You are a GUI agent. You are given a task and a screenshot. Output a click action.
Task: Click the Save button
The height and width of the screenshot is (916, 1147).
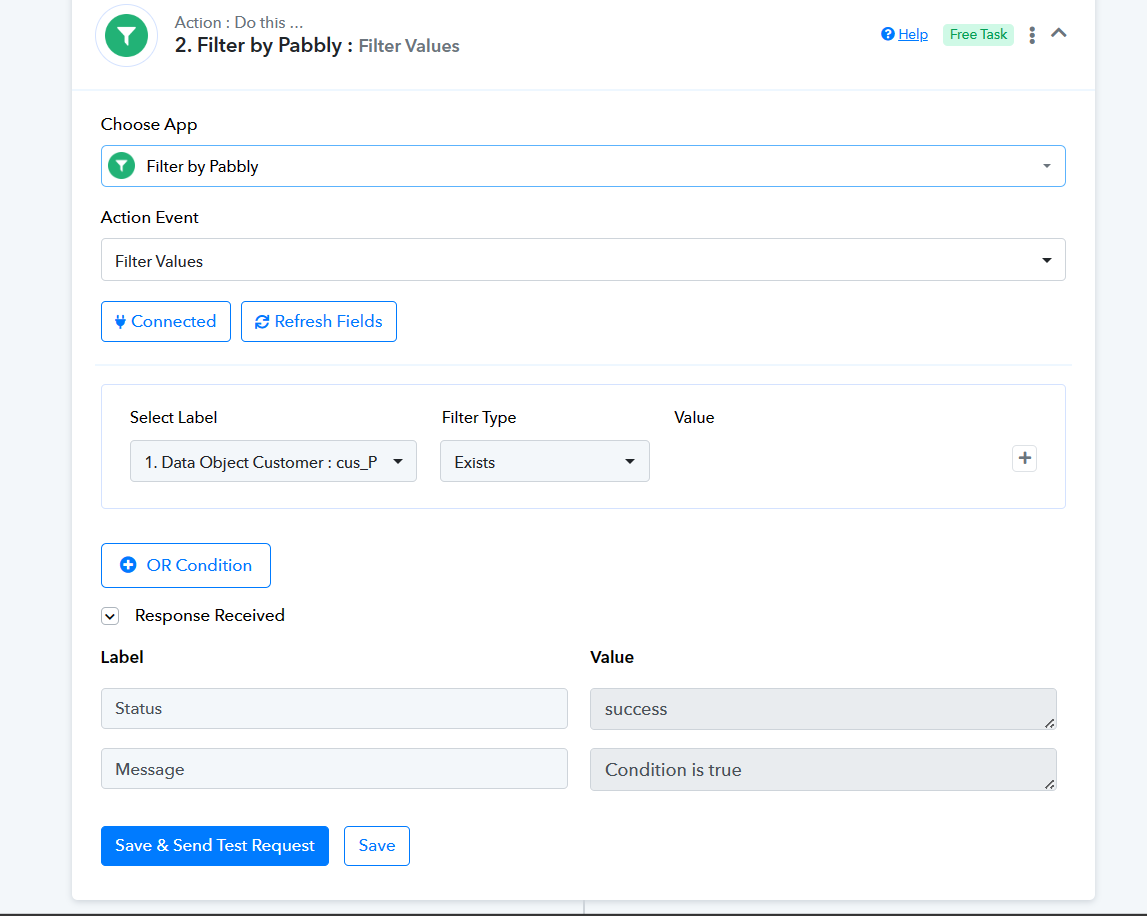pos(377,846)
